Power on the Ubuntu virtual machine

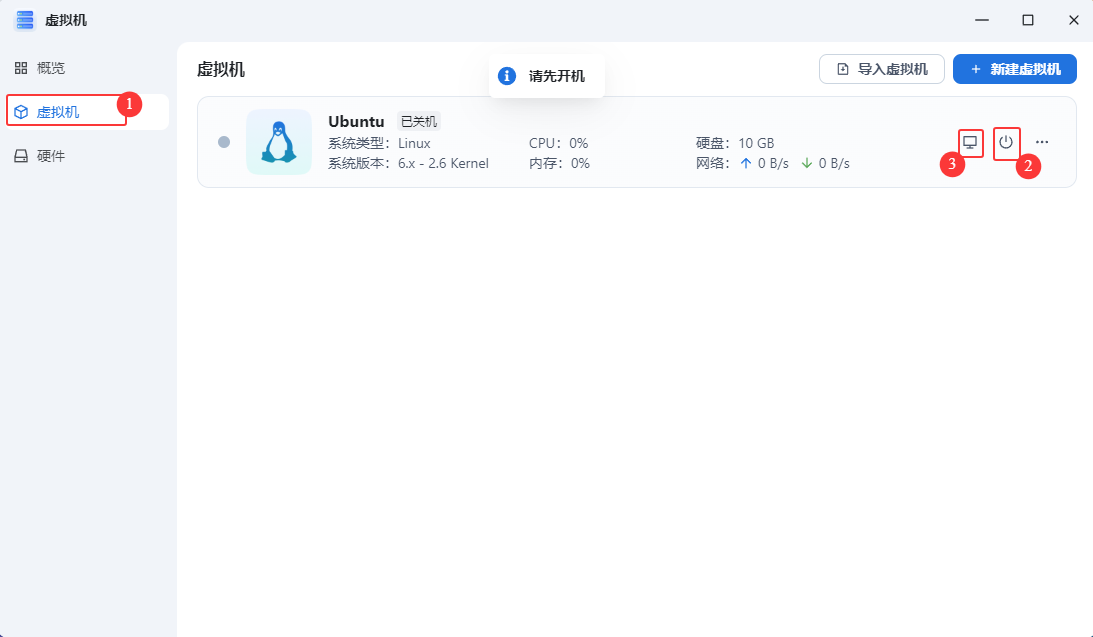pyautogui.click(x=1006, y=142)
